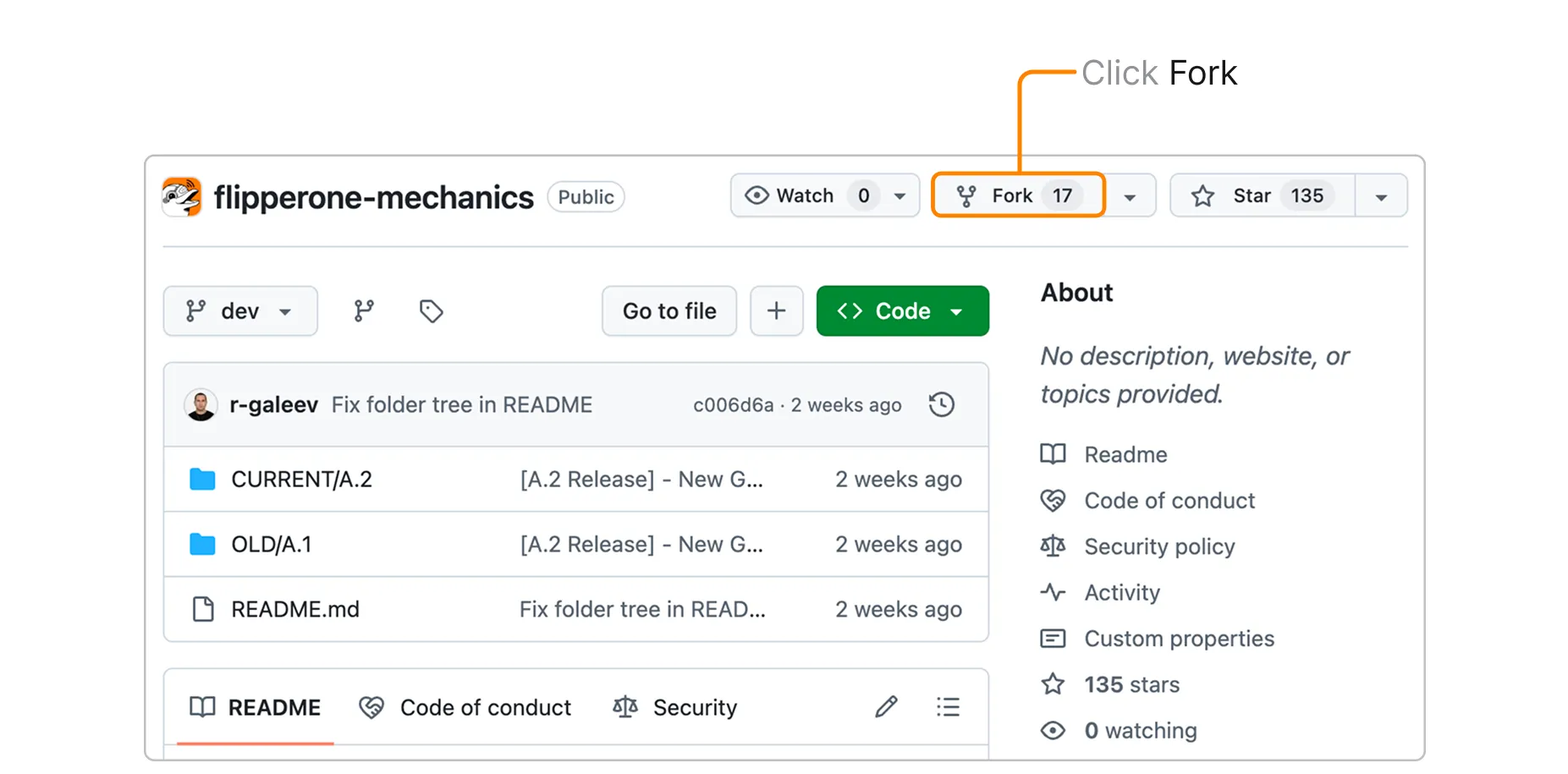View tags via the tag icon
The width and height of the screenshot is (1568, 774).
(x=432, y=311)
